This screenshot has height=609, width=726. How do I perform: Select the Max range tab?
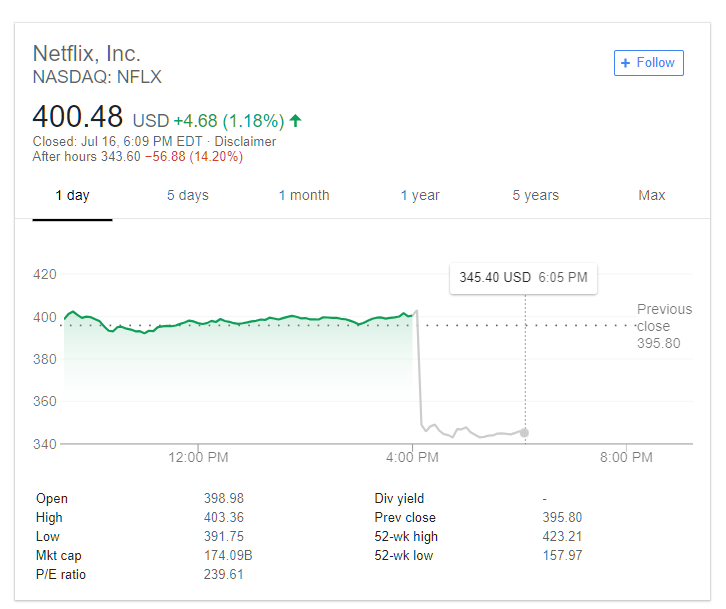[x=651, y=195]
